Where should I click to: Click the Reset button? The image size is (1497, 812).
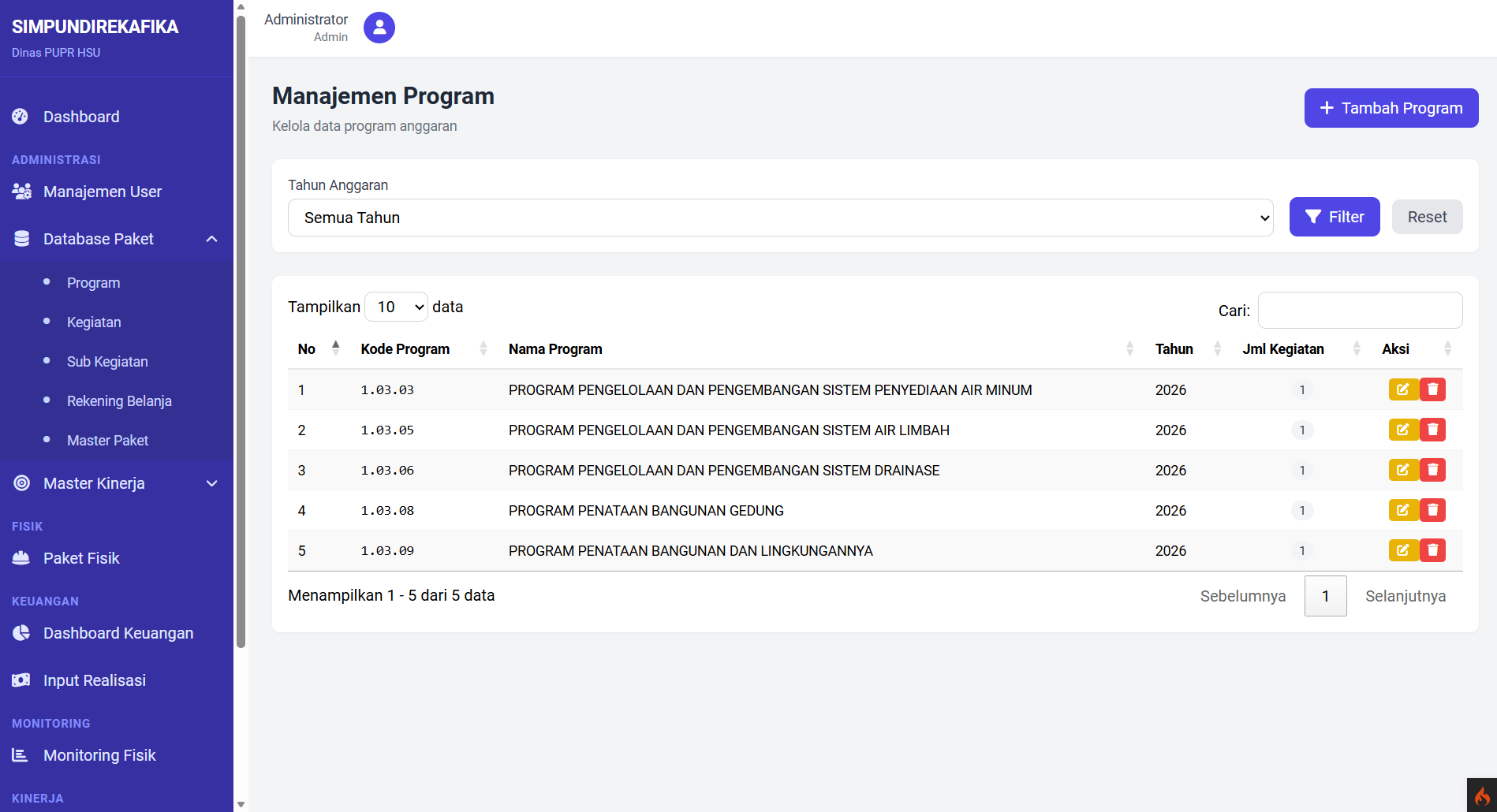pyautogui.click(x=1427, y=217)
